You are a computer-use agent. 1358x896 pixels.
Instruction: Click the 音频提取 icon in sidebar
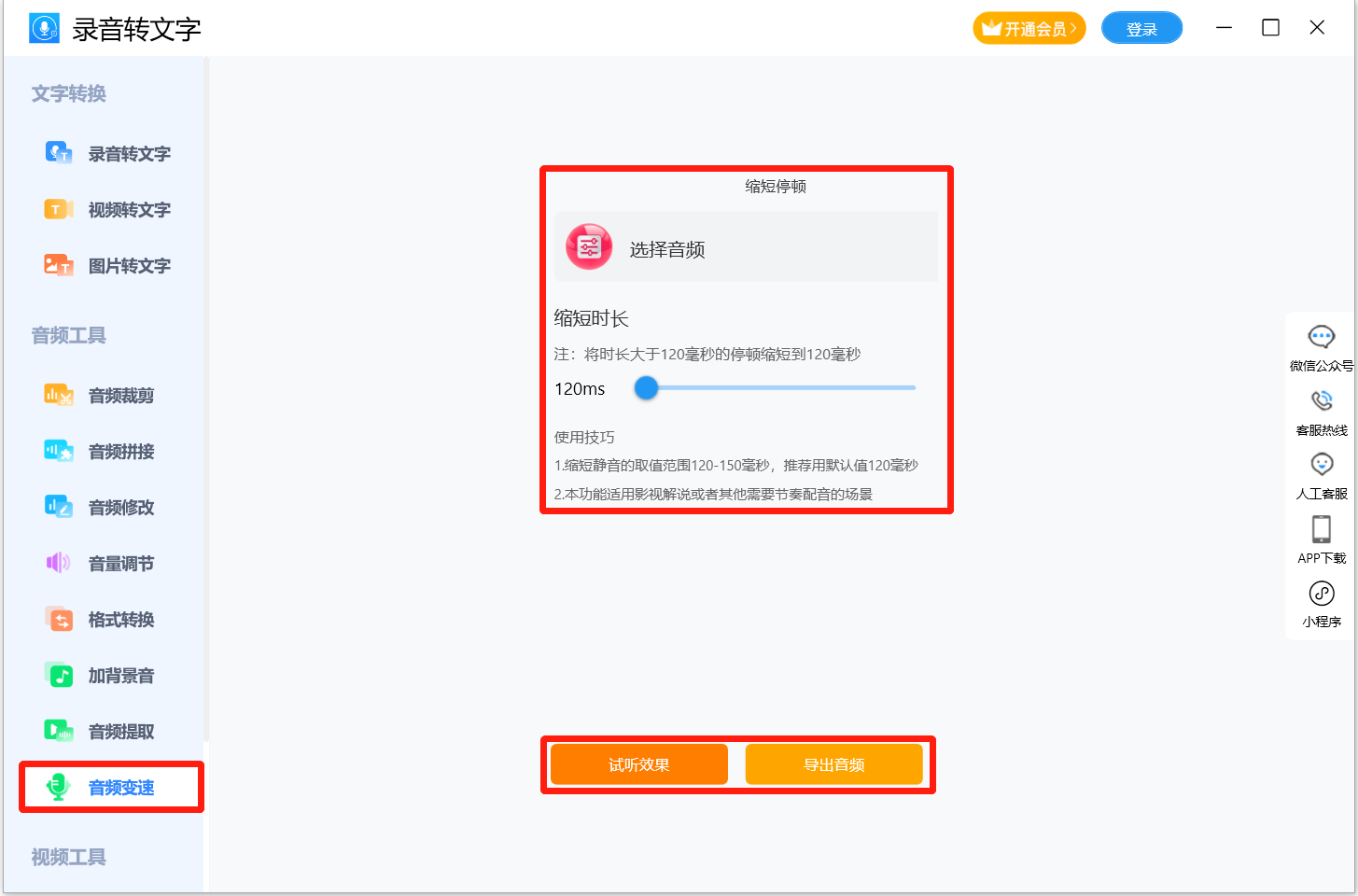(x=59, y=731)
